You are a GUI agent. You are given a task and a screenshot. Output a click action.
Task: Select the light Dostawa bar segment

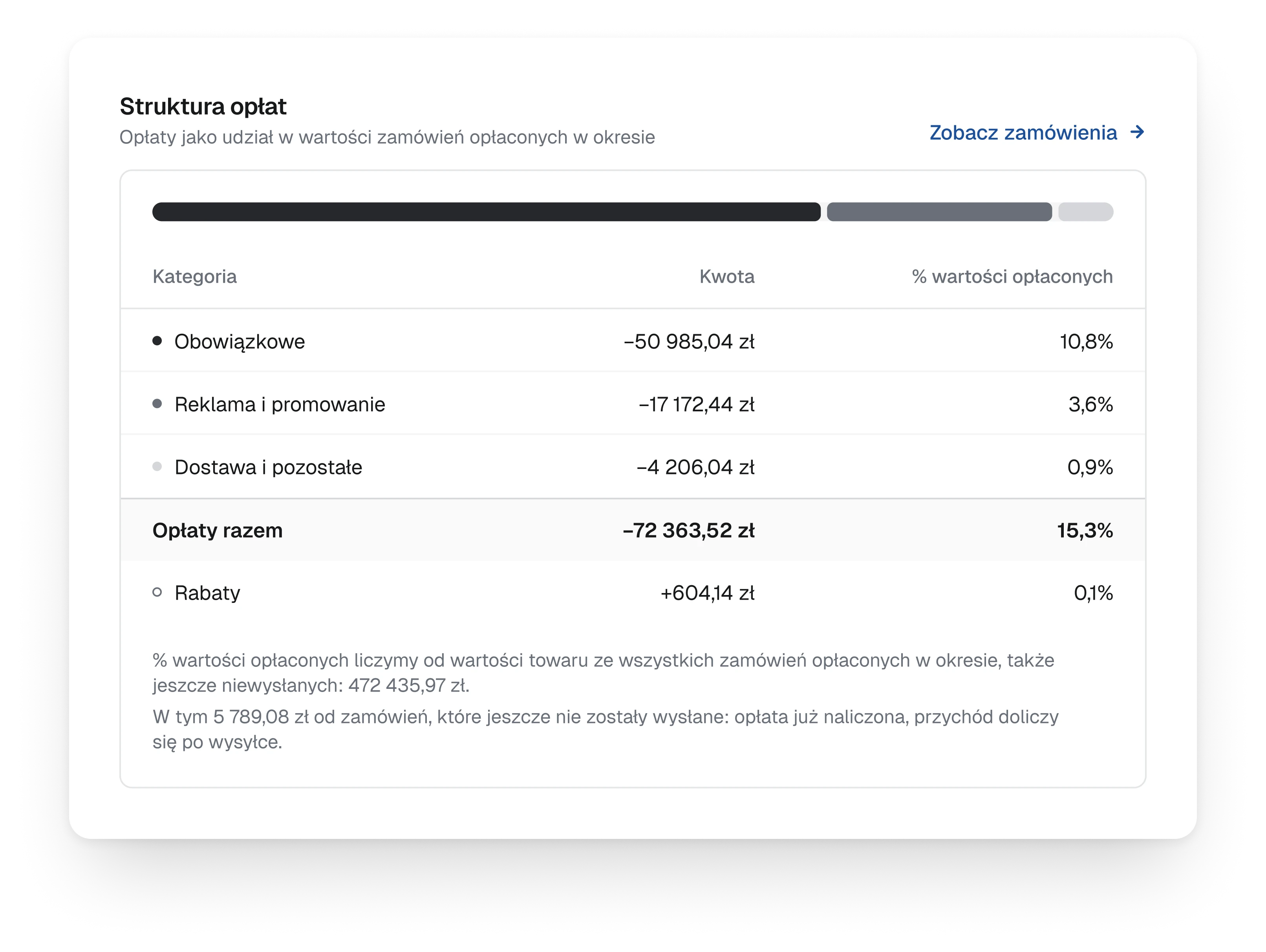[x=1085, y=212]
